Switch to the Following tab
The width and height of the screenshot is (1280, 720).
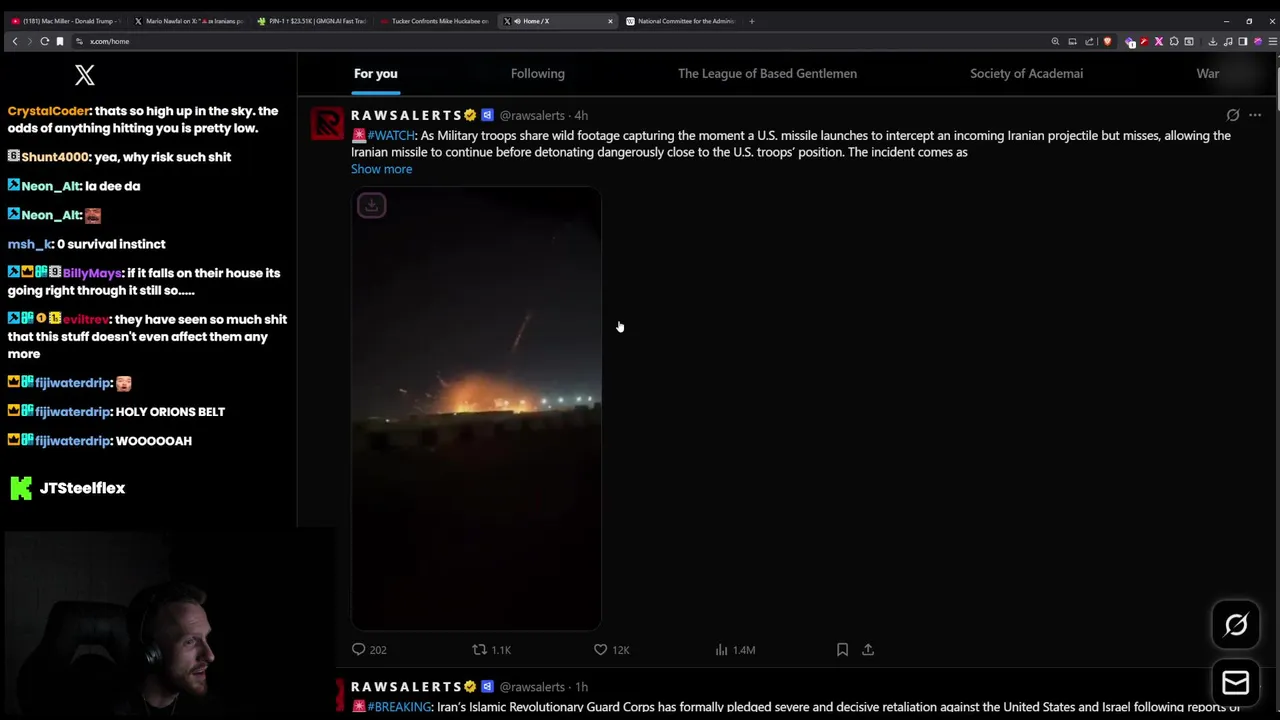pos(538,73)
